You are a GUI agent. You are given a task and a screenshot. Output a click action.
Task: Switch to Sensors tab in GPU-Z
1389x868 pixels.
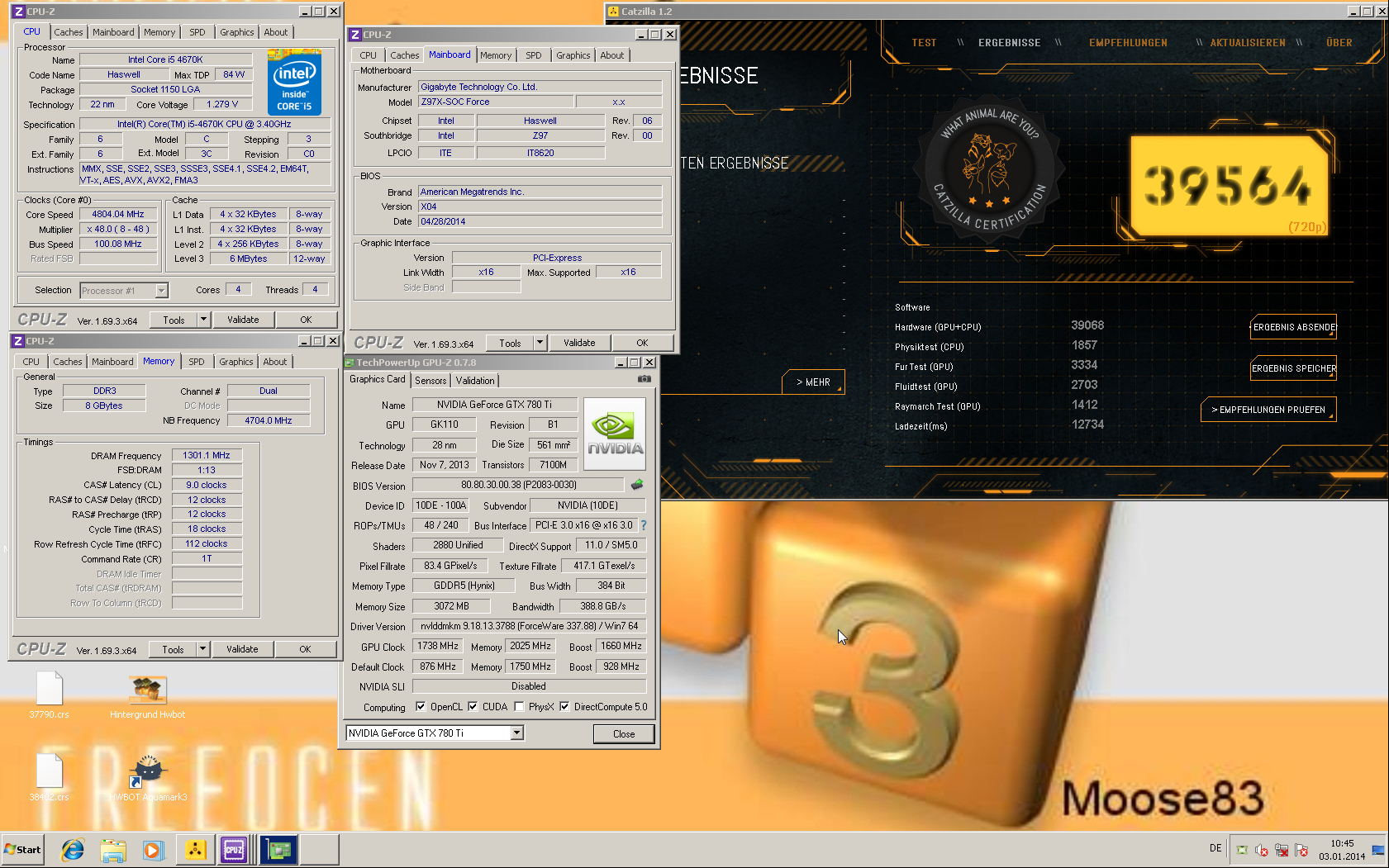430,381
